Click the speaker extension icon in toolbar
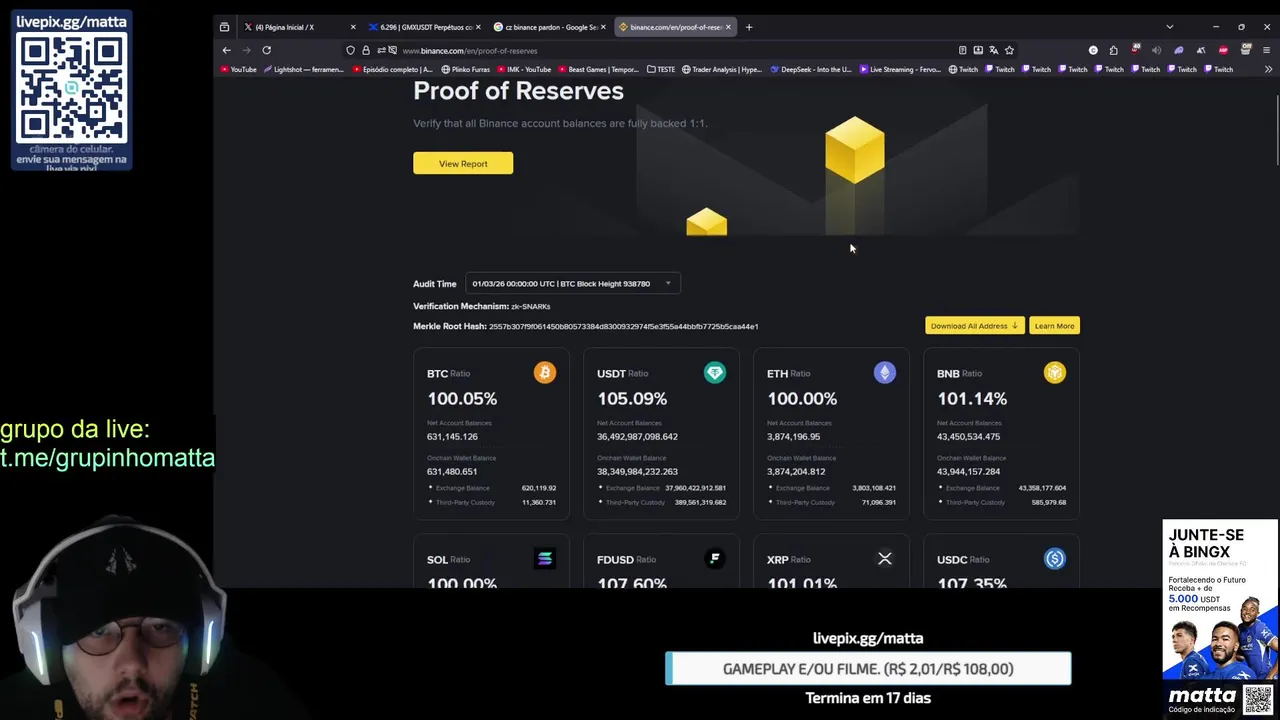 pyautogui.click(x=1156, y=50)
